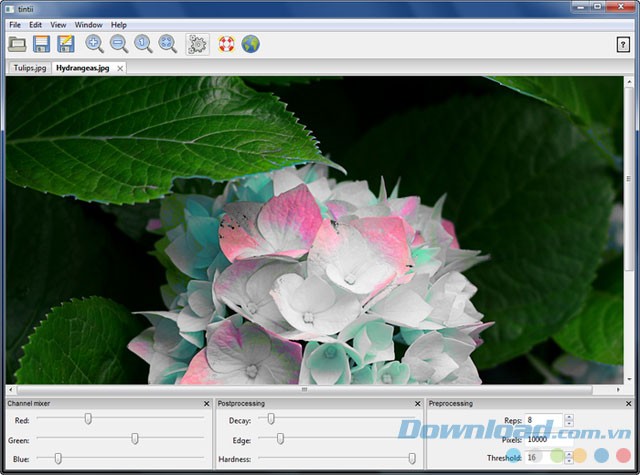The height and width of the screenshot is (475, 640).
Task: Switch to the Tulips.jpg tab
Action: [28, 68]
